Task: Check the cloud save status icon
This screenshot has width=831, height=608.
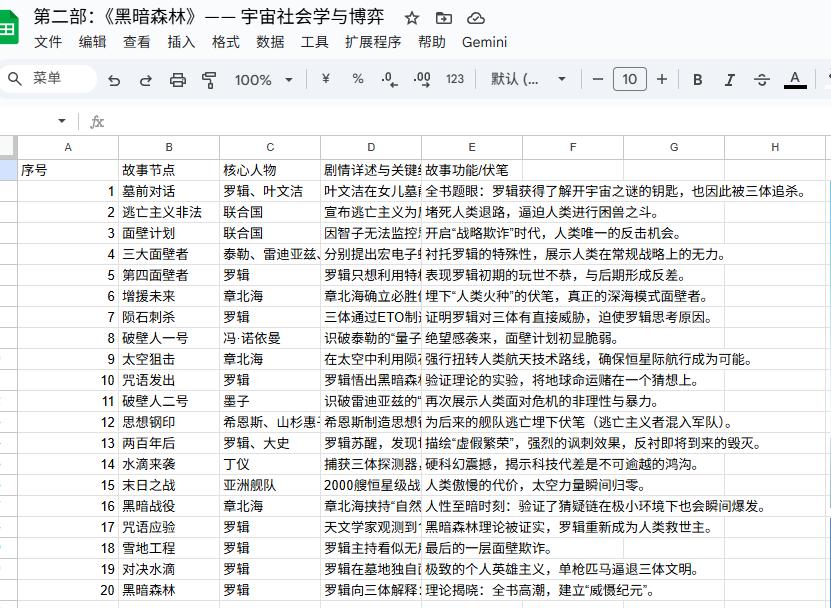Action: pos(475,17)
